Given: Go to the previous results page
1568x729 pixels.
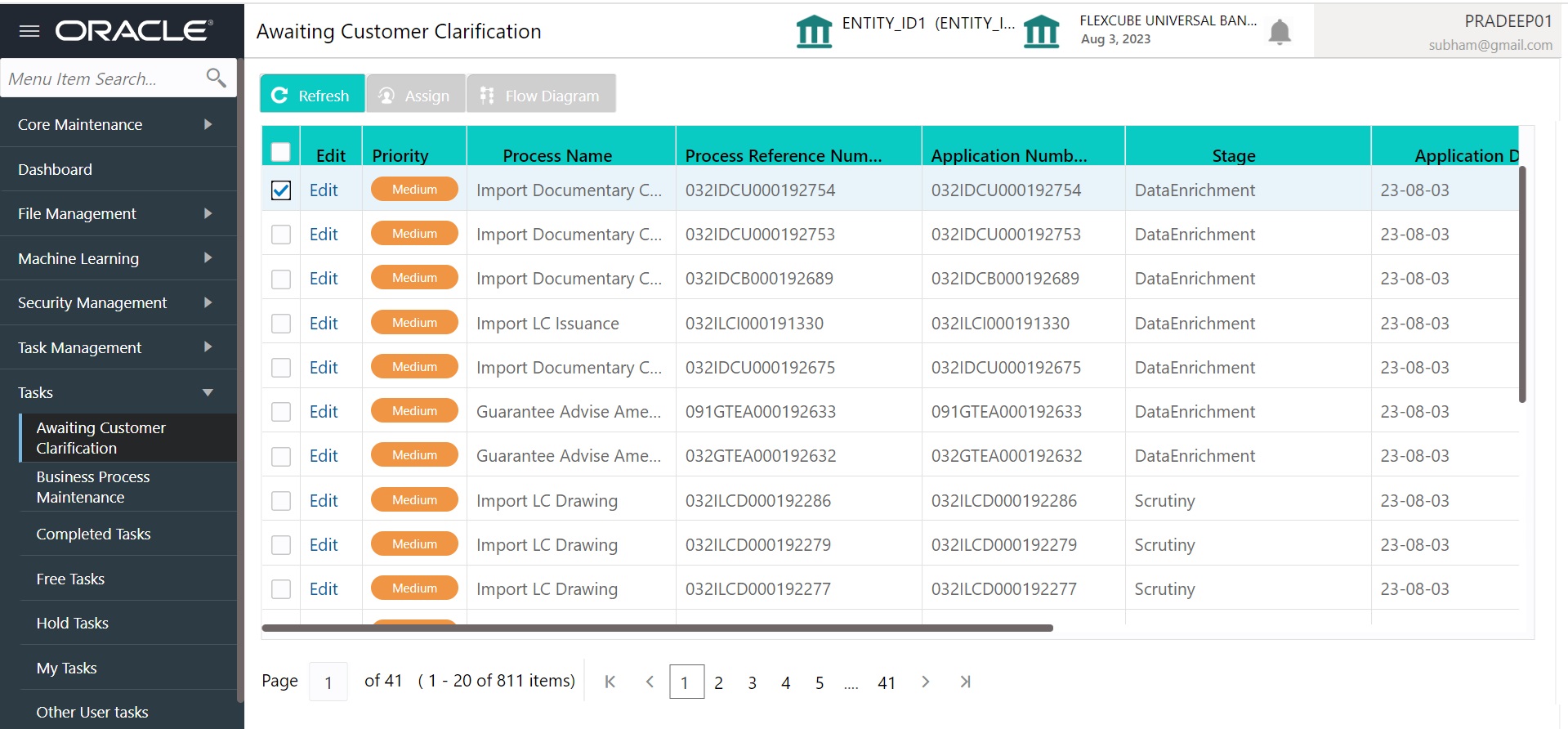Looking at the screenshot, I should click(650, 682).
